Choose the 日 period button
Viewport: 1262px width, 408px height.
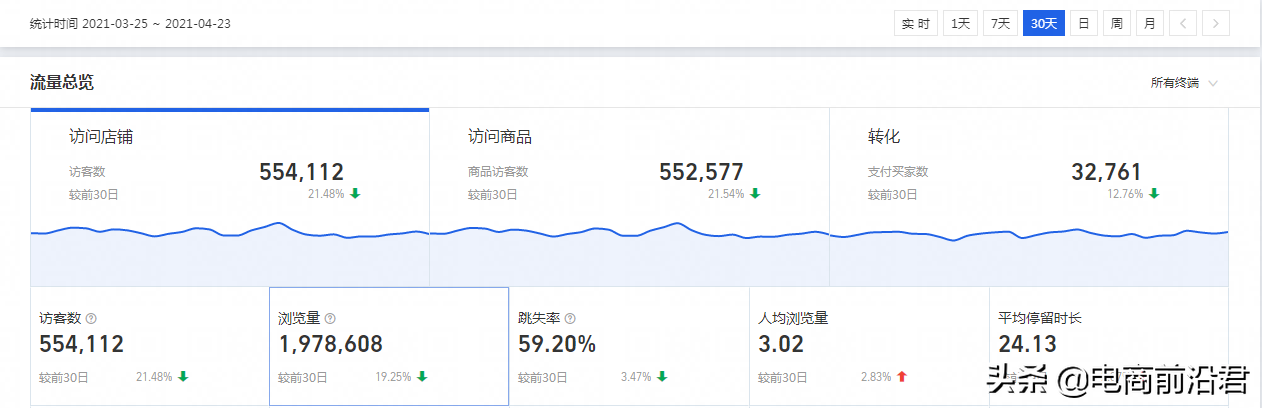point(1083,23)
